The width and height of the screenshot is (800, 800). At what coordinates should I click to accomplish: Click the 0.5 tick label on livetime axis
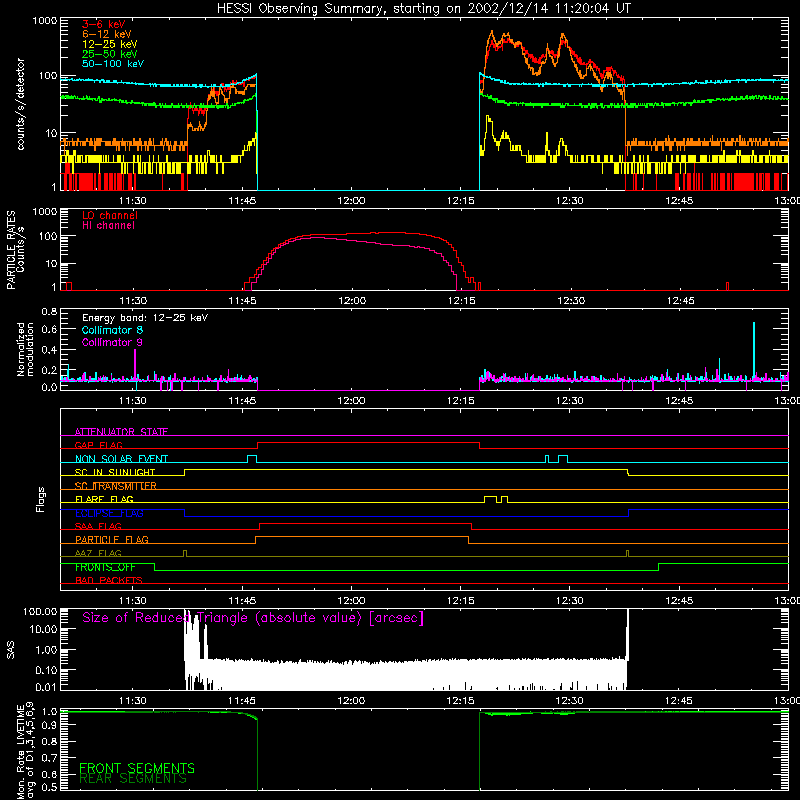[x=49, y=787]
